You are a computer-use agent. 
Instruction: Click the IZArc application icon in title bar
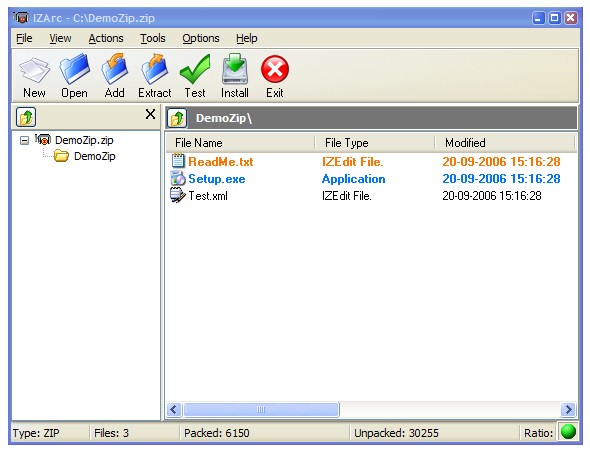click(21, 17)
